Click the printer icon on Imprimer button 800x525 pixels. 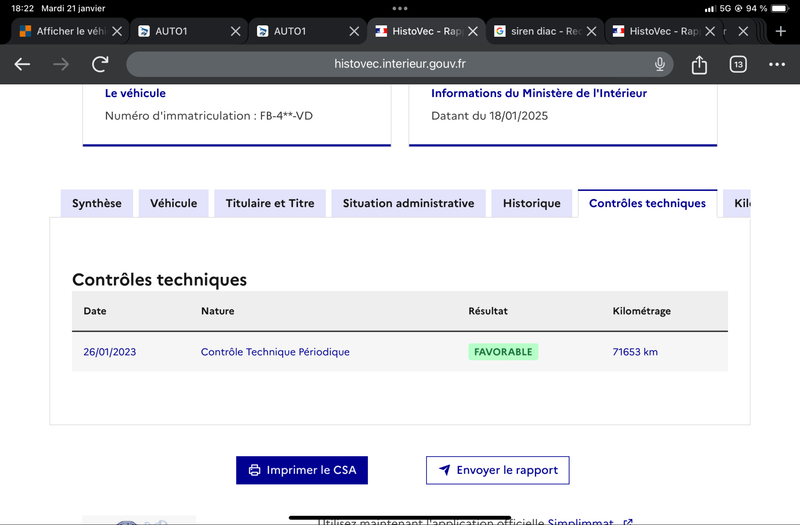(254, 470)
